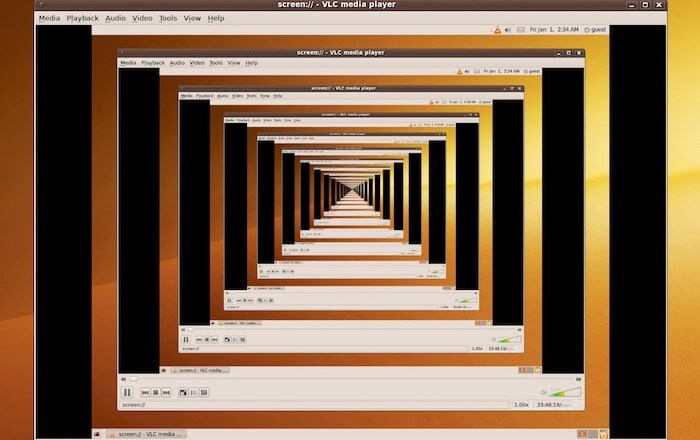Click the slower arrow in the first nested VLC window

click(x=123, y=379)
